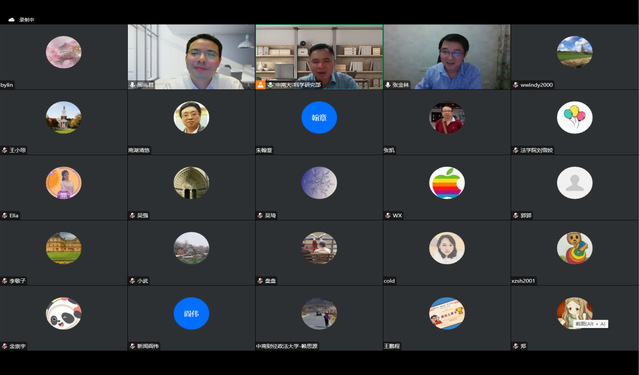639x375 pixels.
Task: Select the rainbow Apple logo avatar of WX
Action: (x=447, y=183)
